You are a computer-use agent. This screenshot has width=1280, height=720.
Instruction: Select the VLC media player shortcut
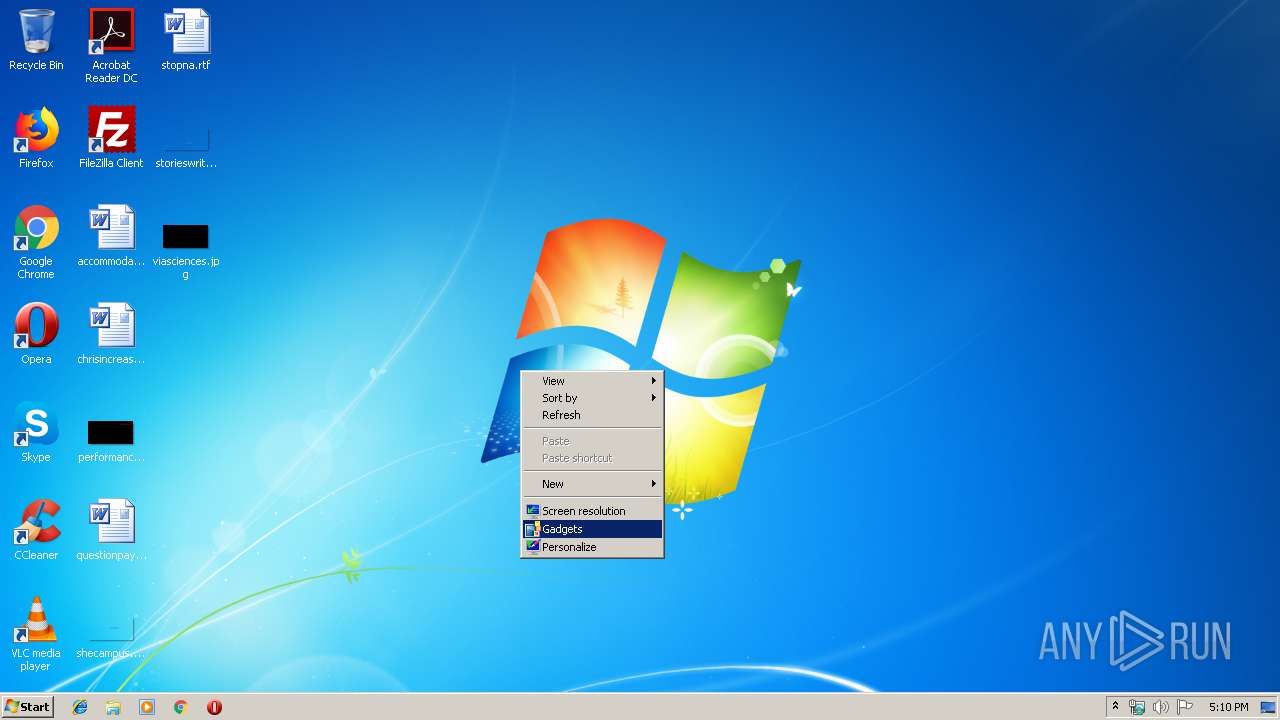[x=36, y=634]
